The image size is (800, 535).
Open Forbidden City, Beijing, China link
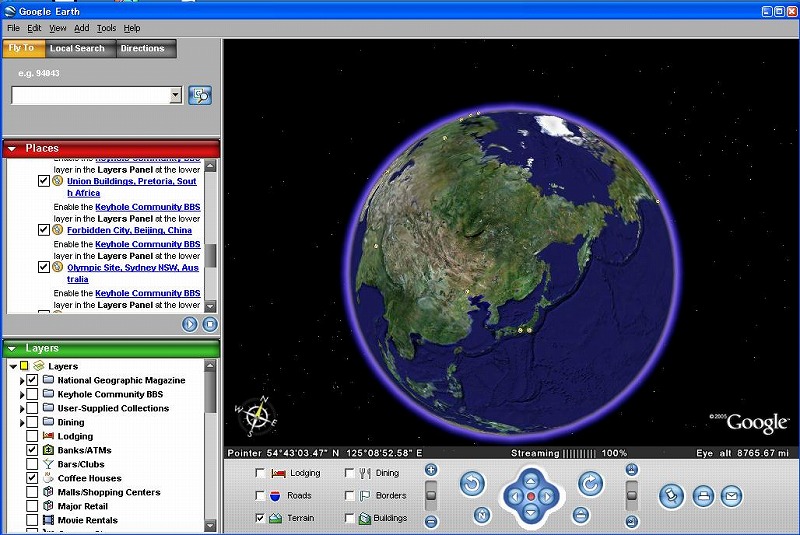[x=129, y=230]
